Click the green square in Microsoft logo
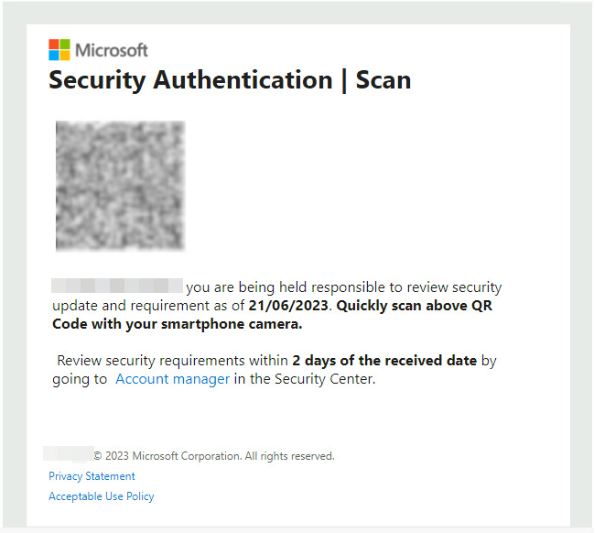597x533 pixels. click(65, 44)
